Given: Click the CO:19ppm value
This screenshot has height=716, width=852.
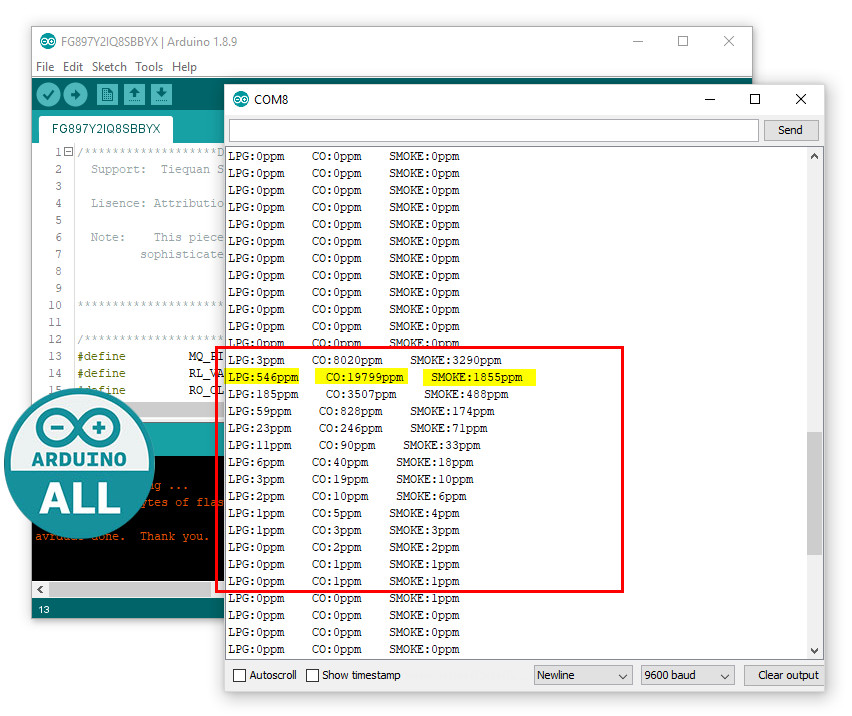Looking at the screenshot, I should pos(340,480).
